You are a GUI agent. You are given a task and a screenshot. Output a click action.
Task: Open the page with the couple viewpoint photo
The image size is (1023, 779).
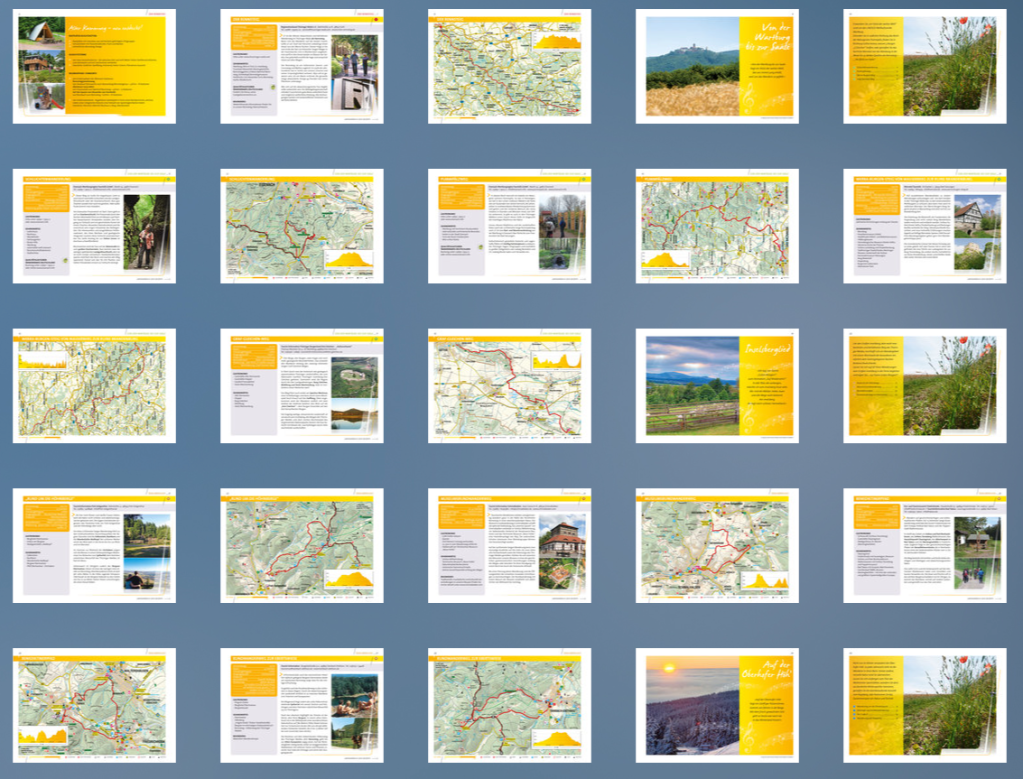click(x=94, y=546)
